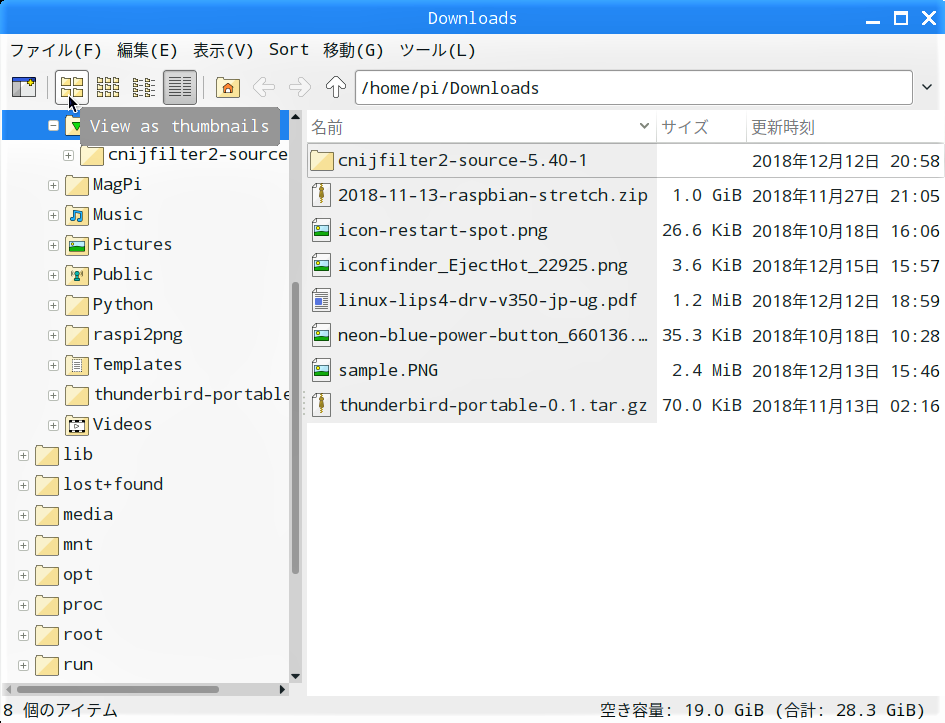Click the tree scrollbar right arrow
This screenshot has width=945, height=723.
pyautogui.click(x=283, y=689)
